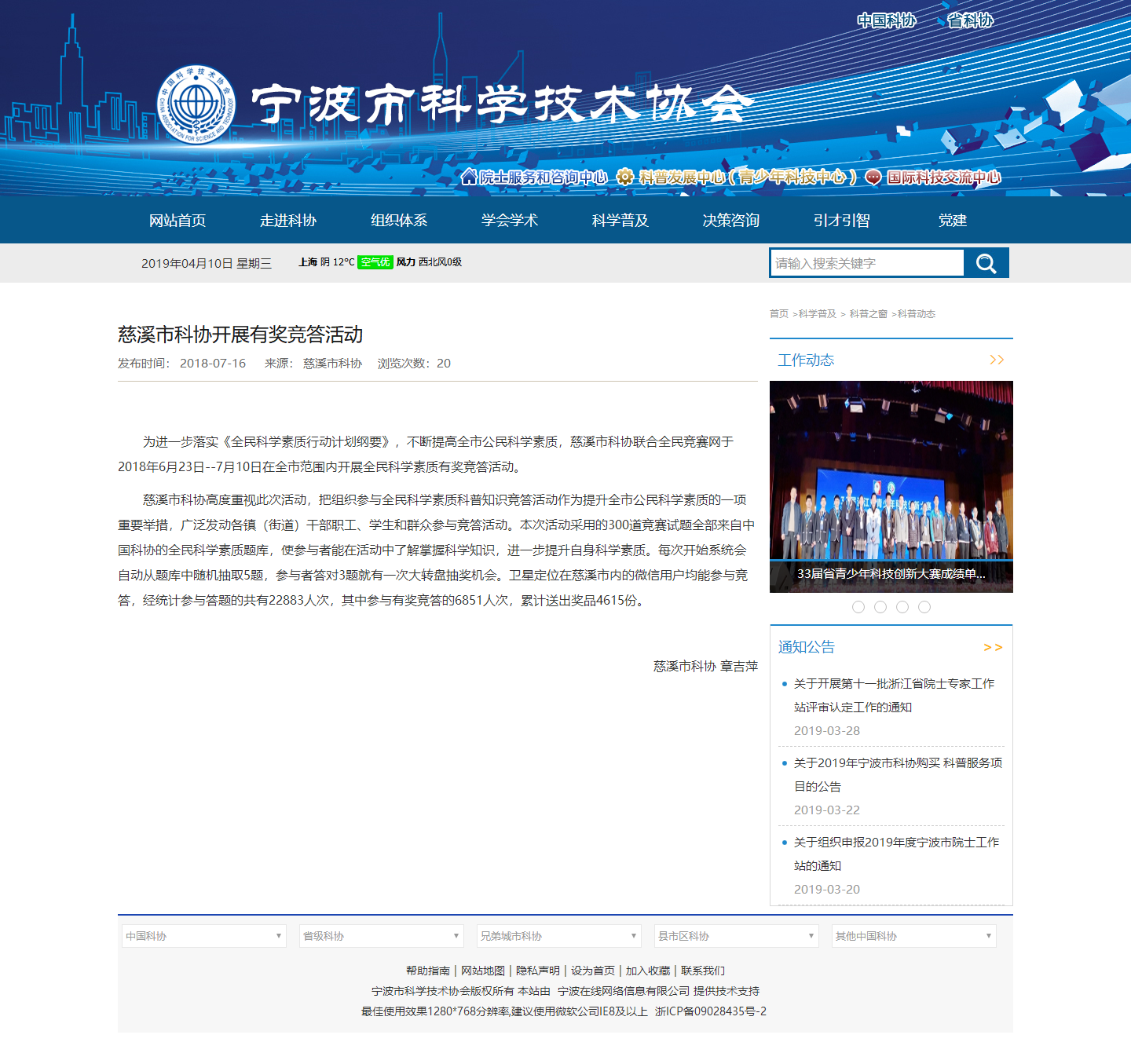Click 科学普及 in breadcrumb
The height and width of the screenshot is (1064, 1131).
pyautogui.click(x=818, y=314)
